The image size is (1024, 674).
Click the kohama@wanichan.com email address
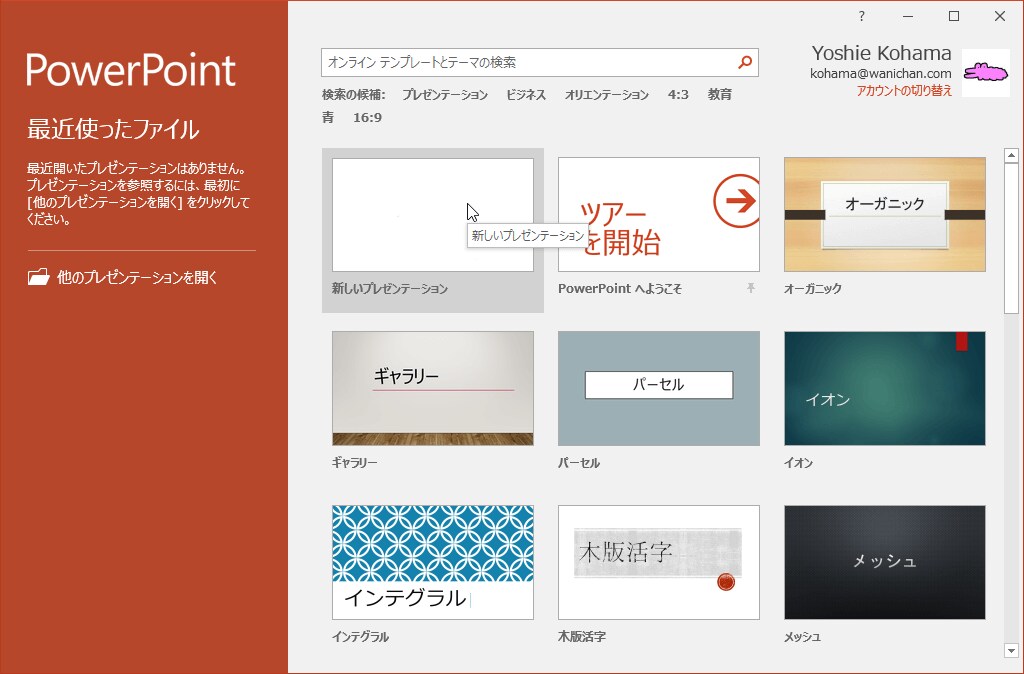[880, 74]
